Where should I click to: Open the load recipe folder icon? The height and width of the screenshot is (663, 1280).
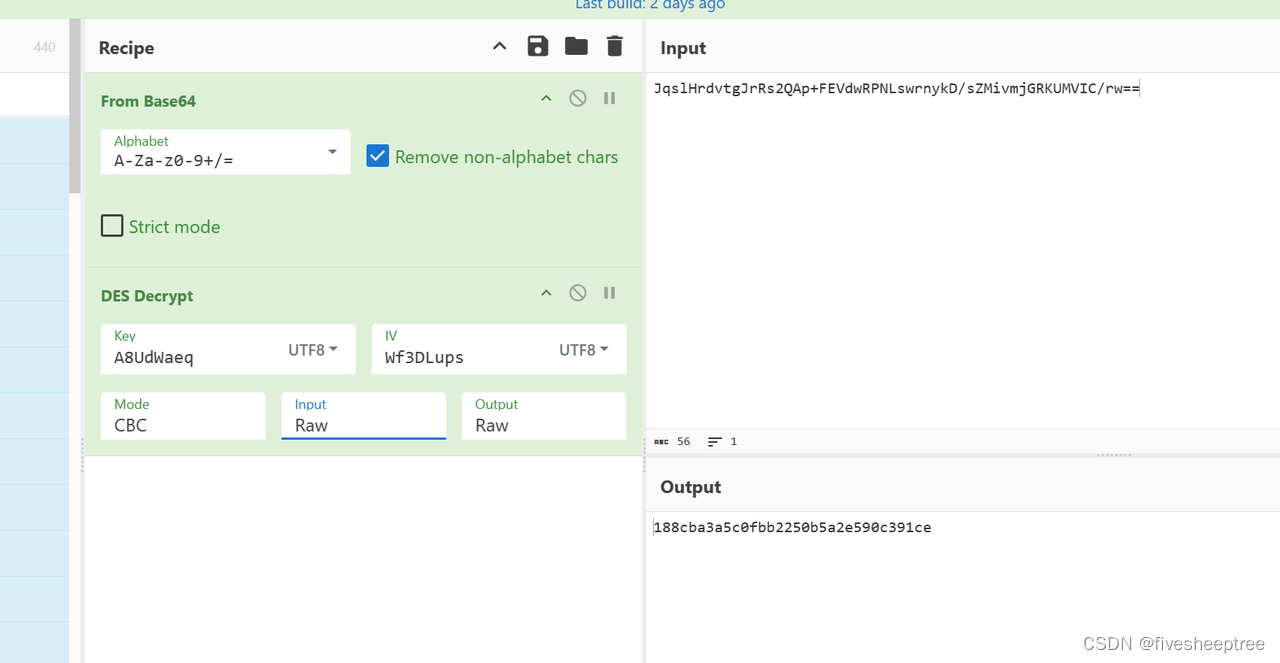[x=575, y=46]
